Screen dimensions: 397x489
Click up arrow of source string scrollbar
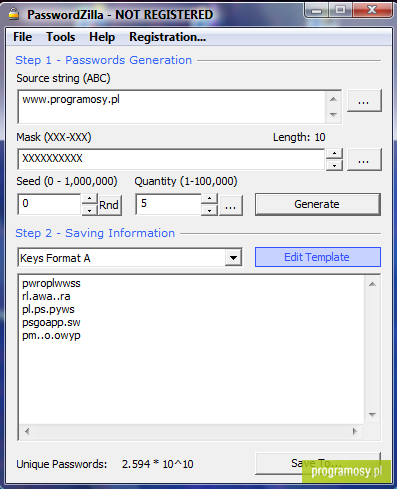click(x=333, y=99)
